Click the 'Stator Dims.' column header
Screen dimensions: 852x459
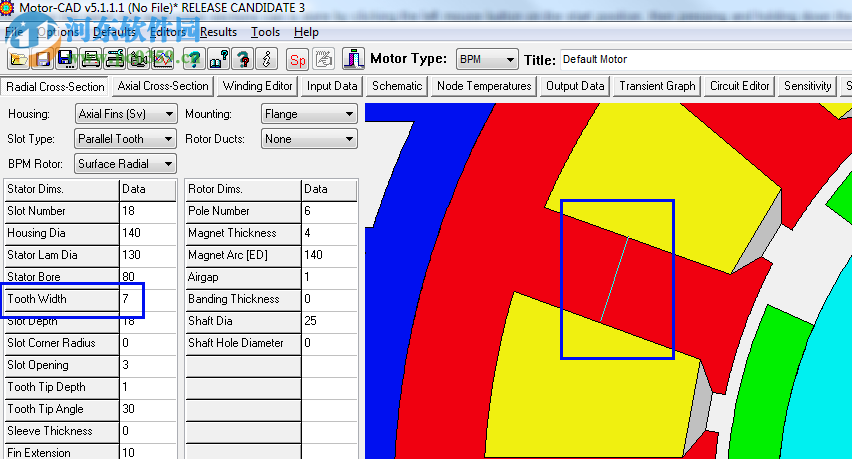[61, 189]
